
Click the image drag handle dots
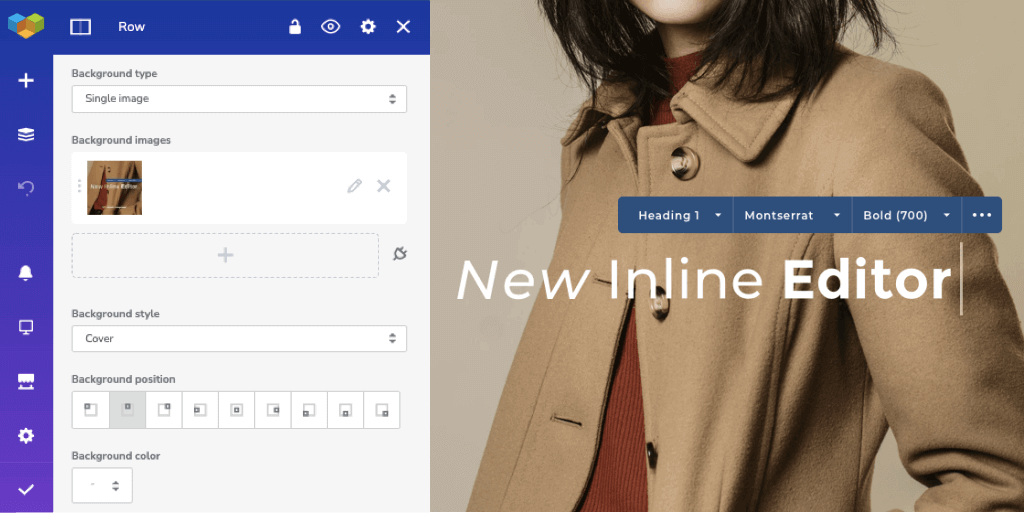point(79,186)
